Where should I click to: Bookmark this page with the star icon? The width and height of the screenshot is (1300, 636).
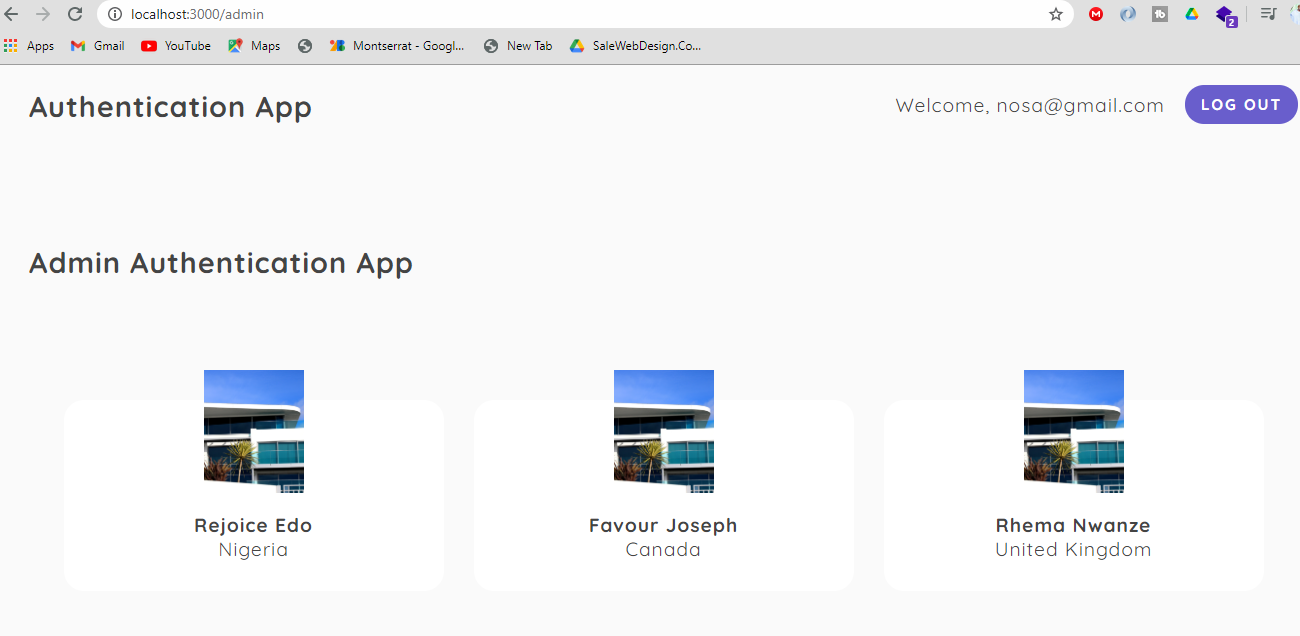coord(1056,14)
